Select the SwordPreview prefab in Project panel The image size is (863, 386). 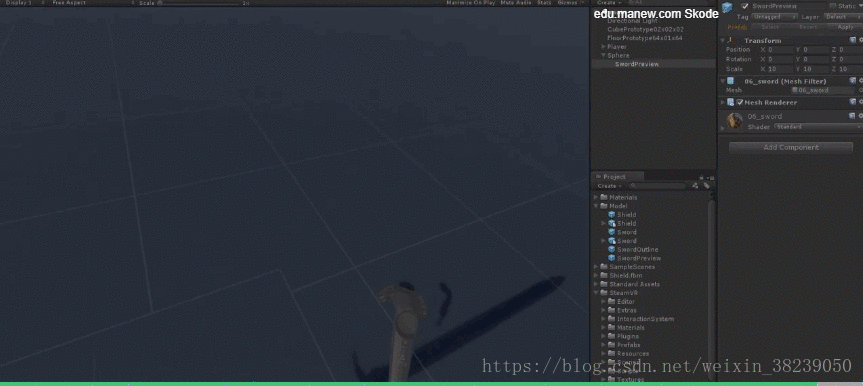pyautogui.click(x=634, y=258)
